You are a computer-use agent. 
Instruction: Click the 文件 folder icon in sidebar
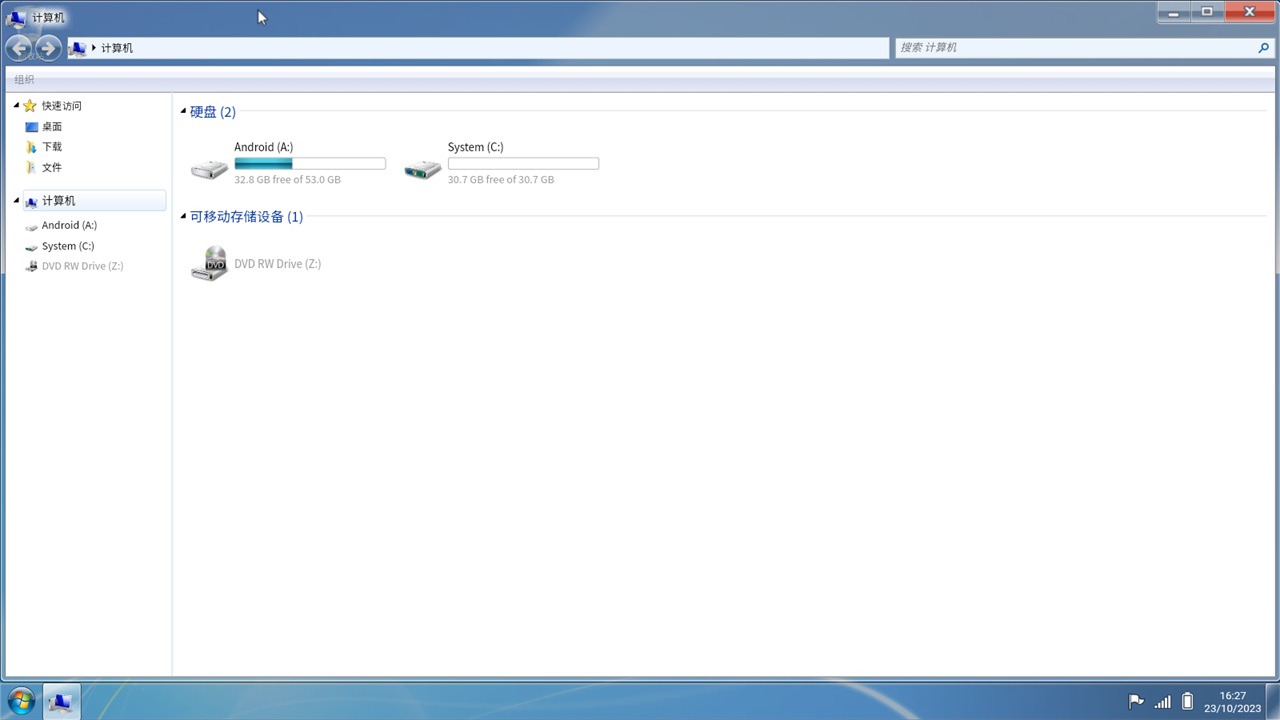point(31,167)
